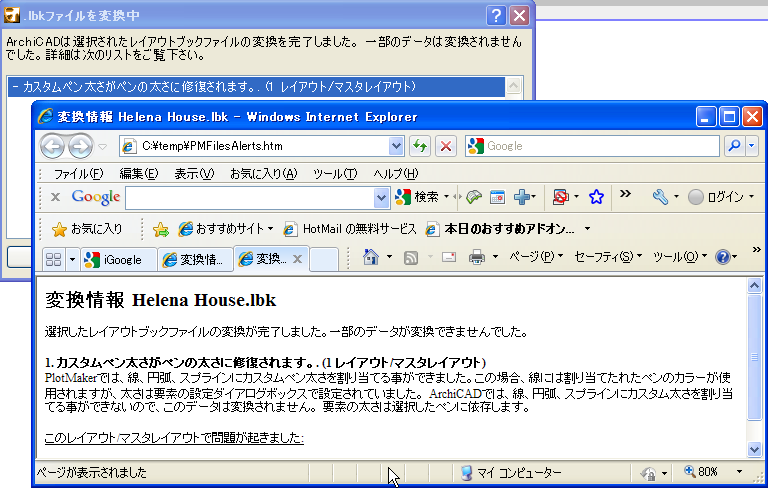The image size is (768, 488).
Task: Click the popup blocker icon on Google Toolbar
Action: coord(560,197)
